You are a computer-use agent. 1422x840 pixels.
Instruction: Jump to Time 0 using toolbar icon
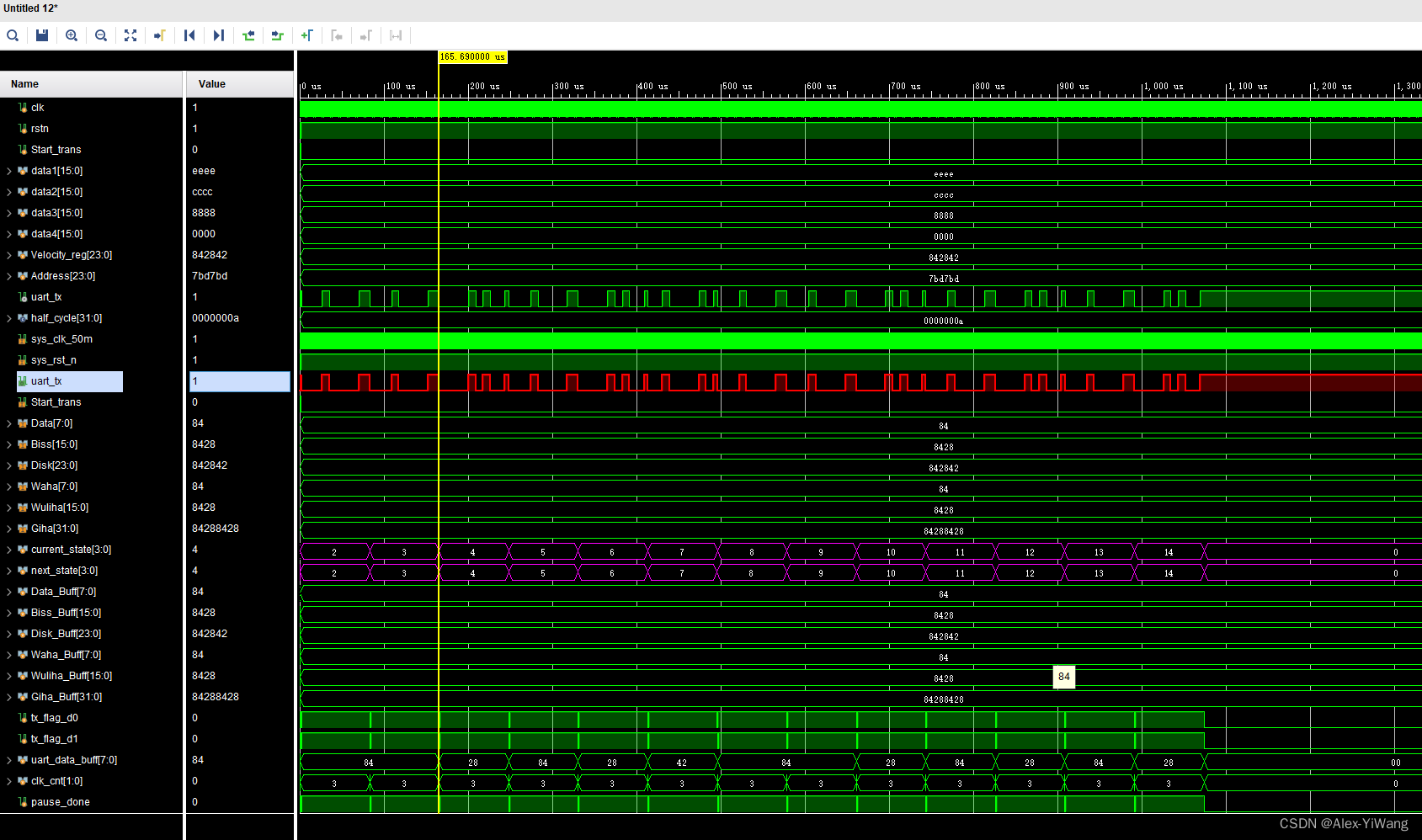[189, 35]
